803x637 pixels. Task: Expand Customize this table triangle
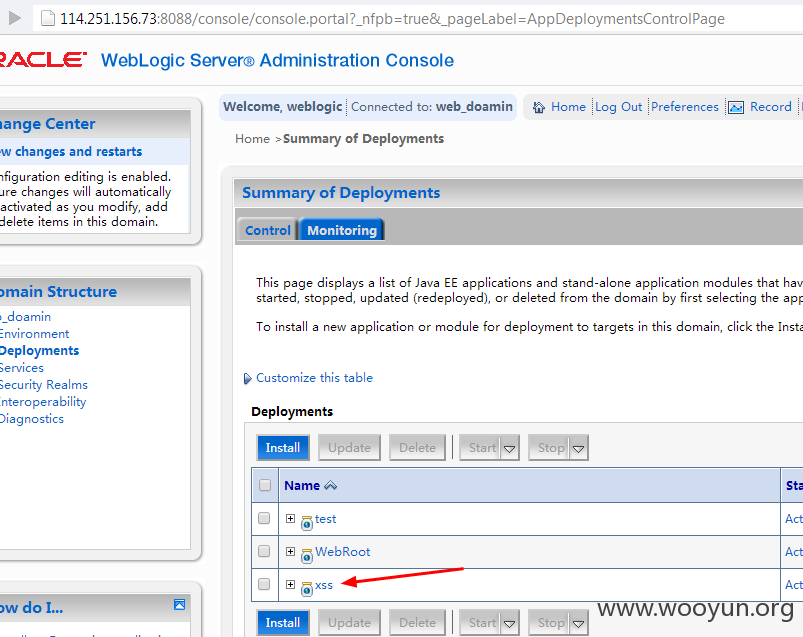tap(248, 378)
